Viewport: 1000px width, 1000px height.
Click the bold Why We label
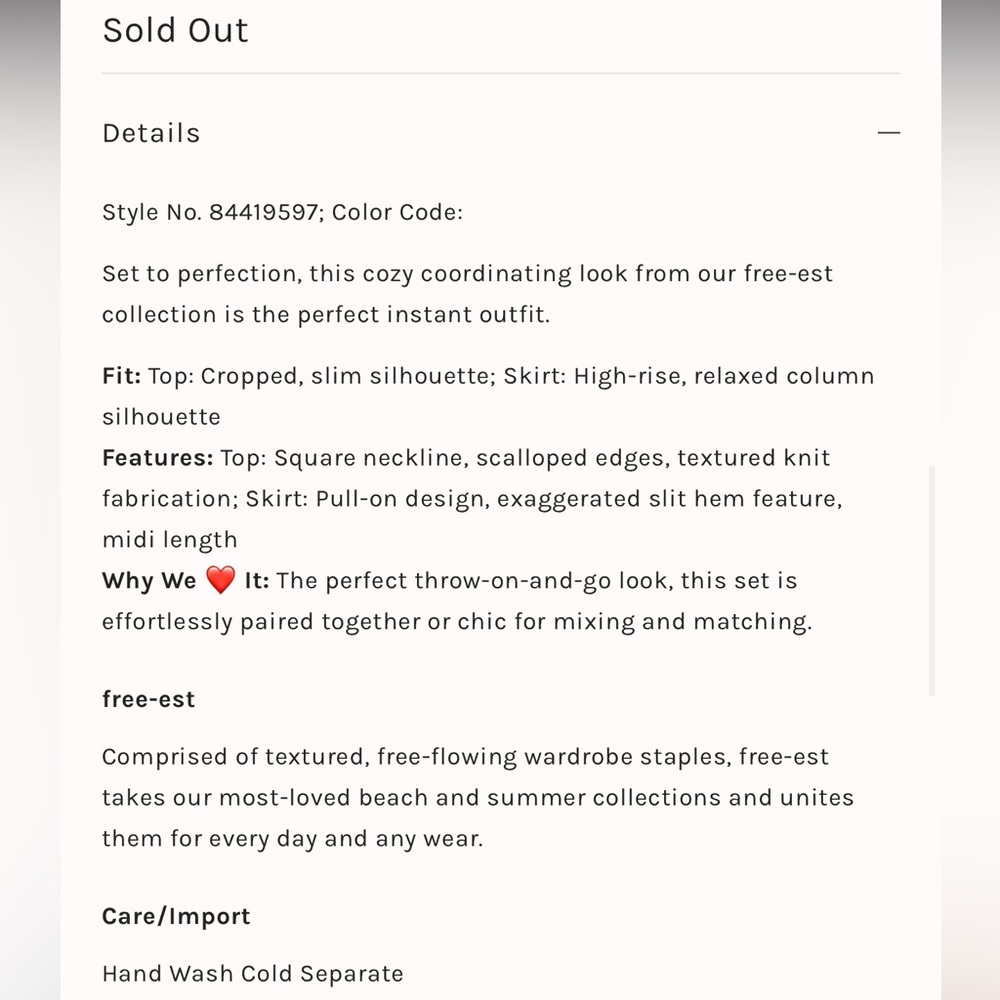[x=149, y=580]
